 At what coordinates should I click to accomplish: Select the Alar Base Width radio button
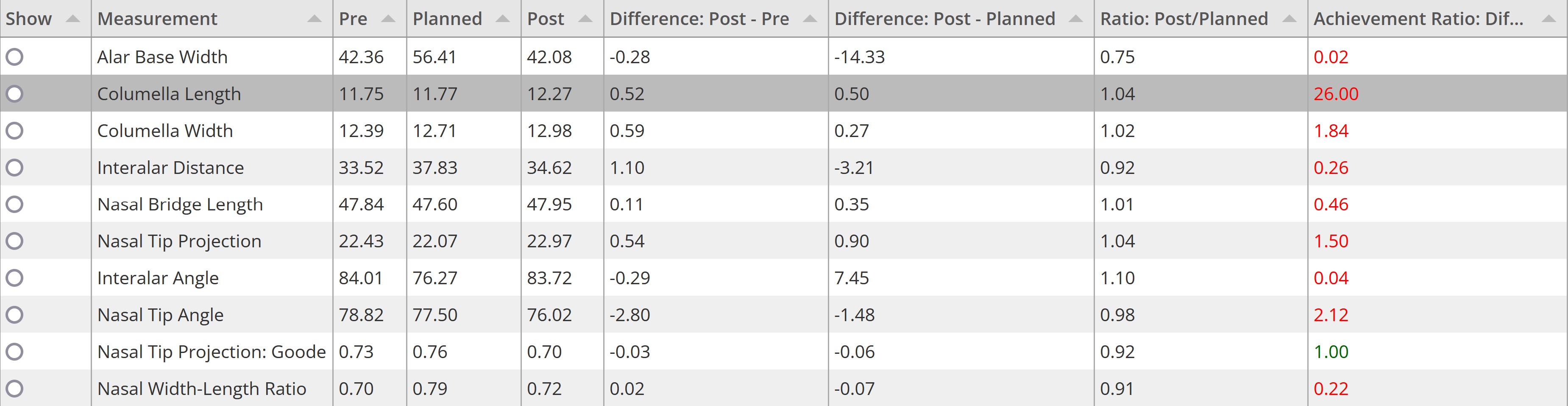(14, 57)
